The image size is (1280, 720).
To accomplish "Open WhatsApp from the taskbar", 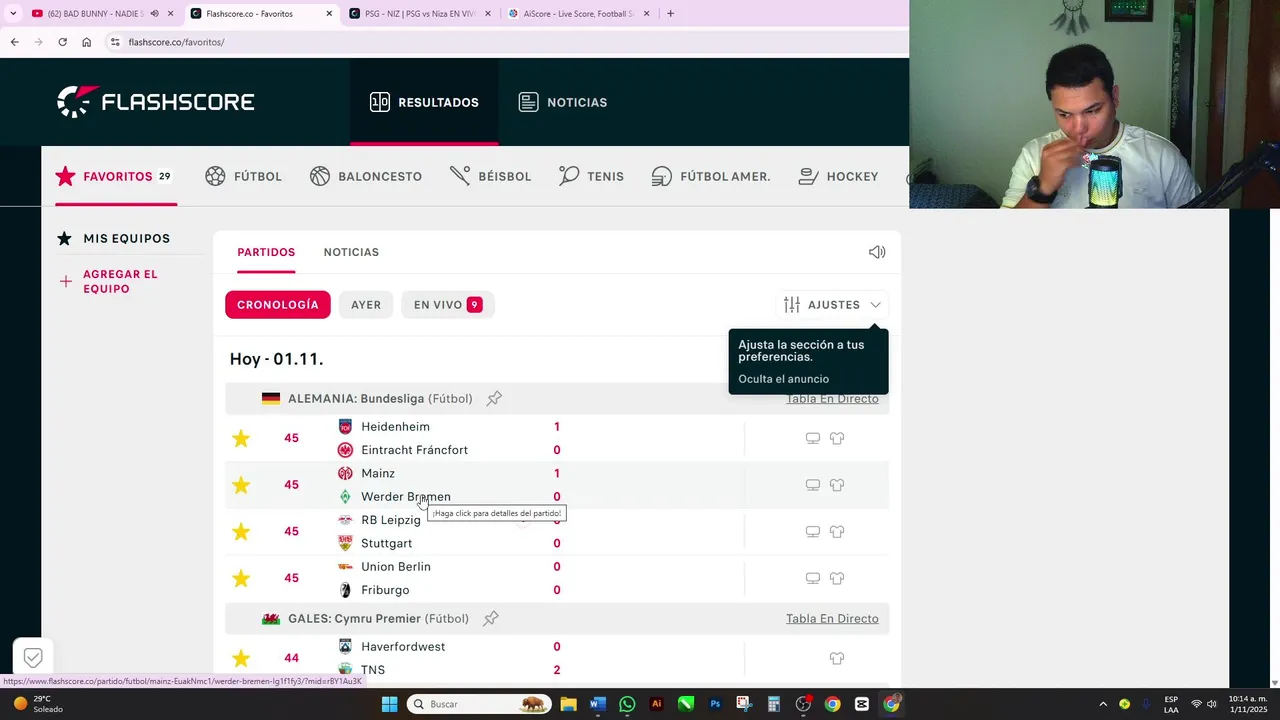I will coord(627,704).
